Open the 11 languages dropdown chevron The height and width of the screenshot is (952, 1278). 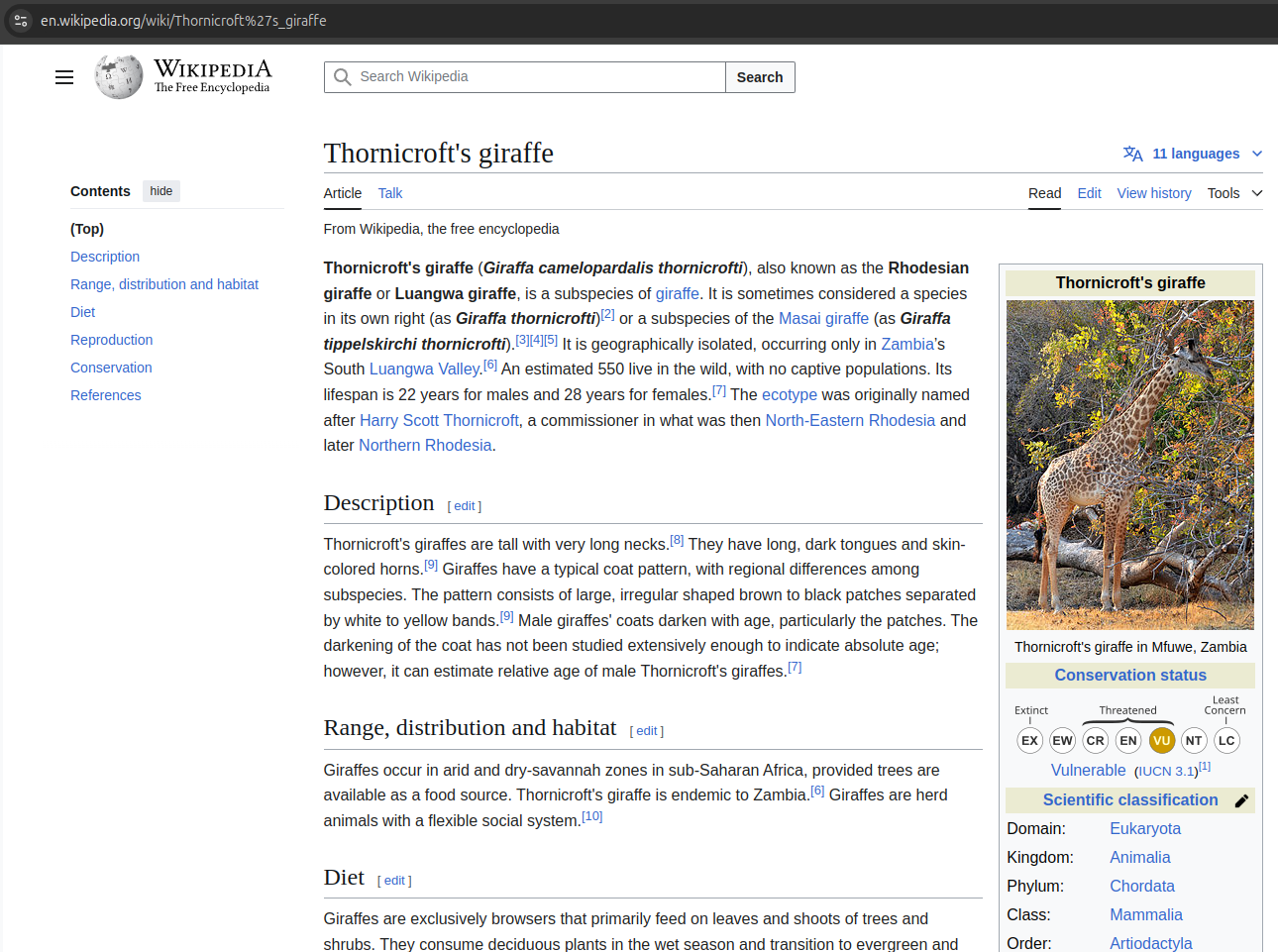click(1257, 154)
